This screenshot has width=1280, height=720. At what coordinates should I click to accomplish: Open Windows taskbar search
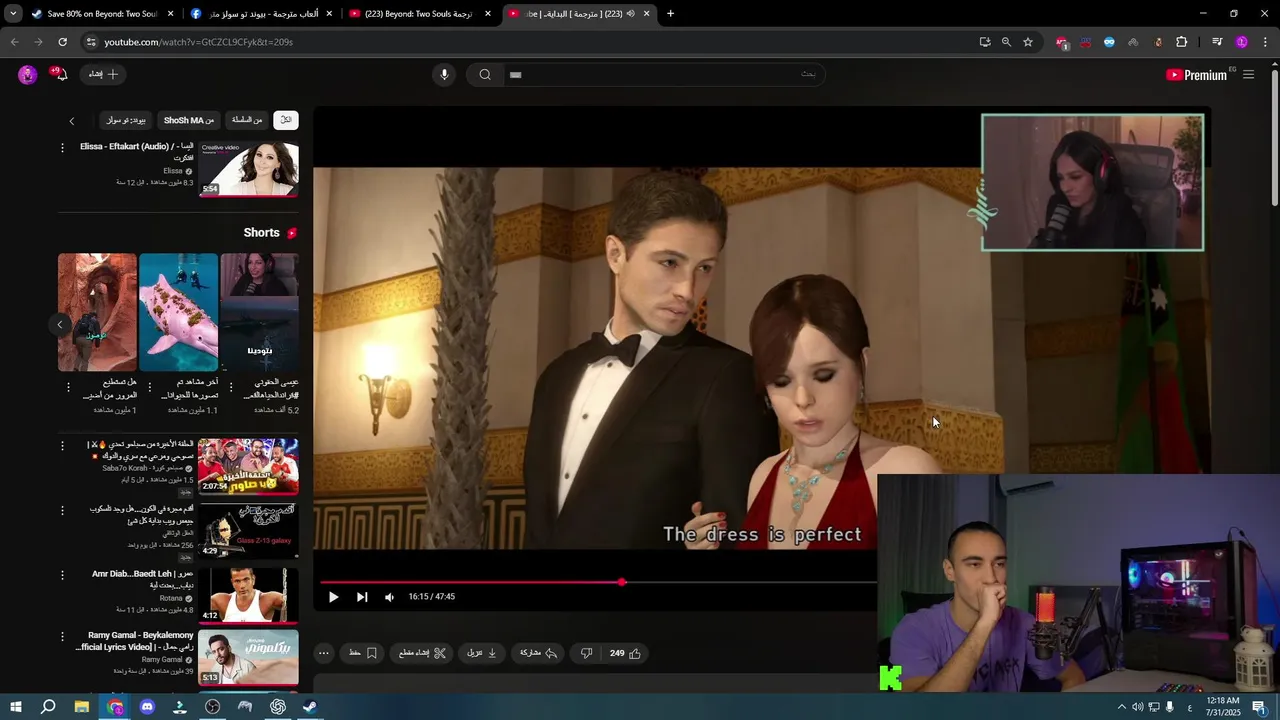point(48,707)
